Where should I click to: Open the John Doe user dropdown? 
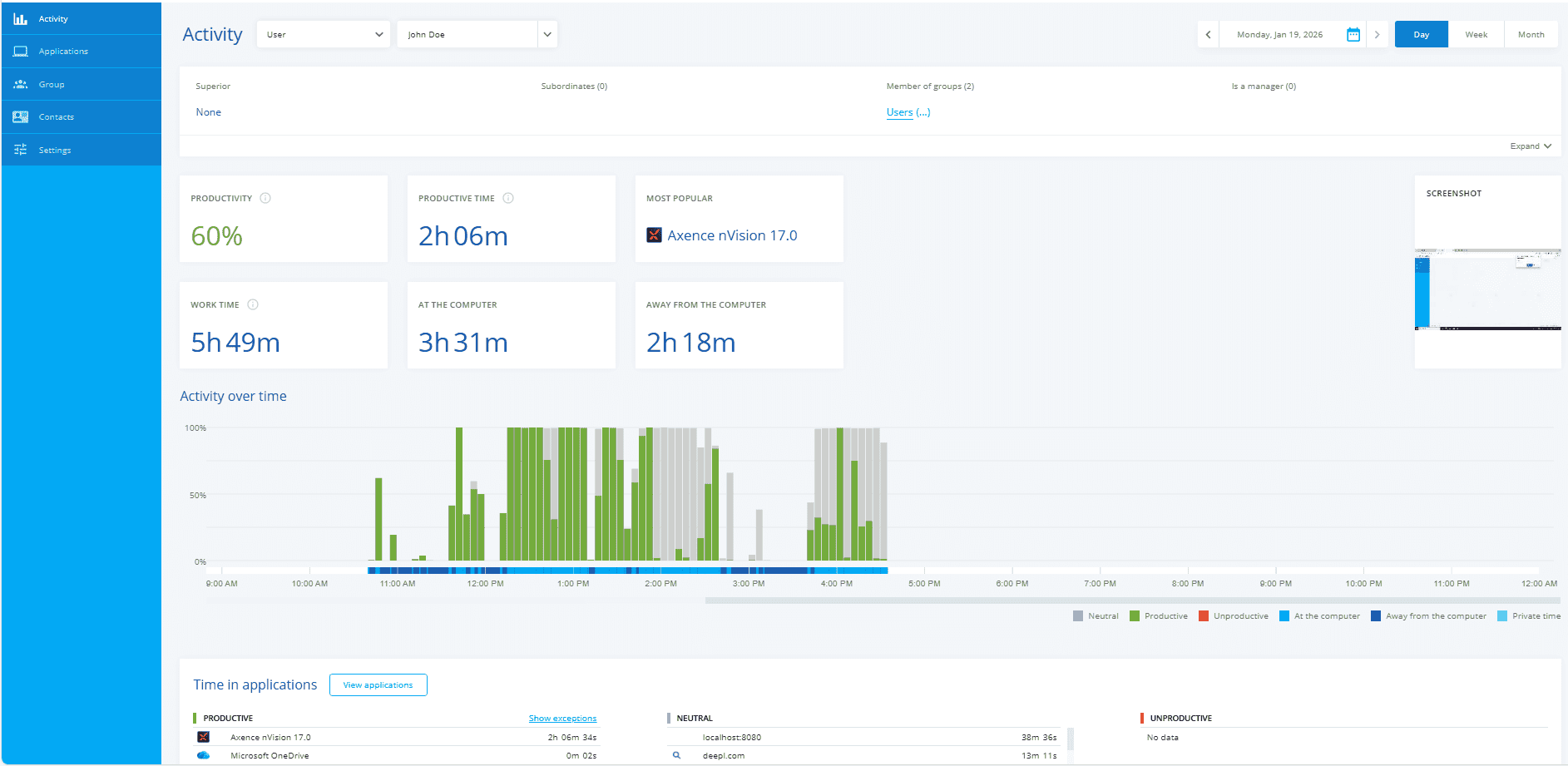[x=477, y=35]
